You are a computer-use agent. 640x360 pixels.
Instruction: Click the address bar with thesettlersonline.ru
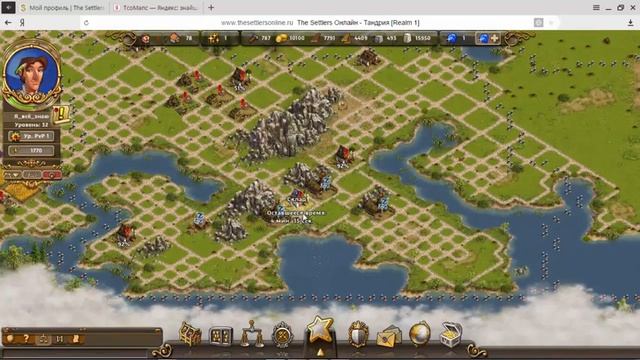coord(320,23)
